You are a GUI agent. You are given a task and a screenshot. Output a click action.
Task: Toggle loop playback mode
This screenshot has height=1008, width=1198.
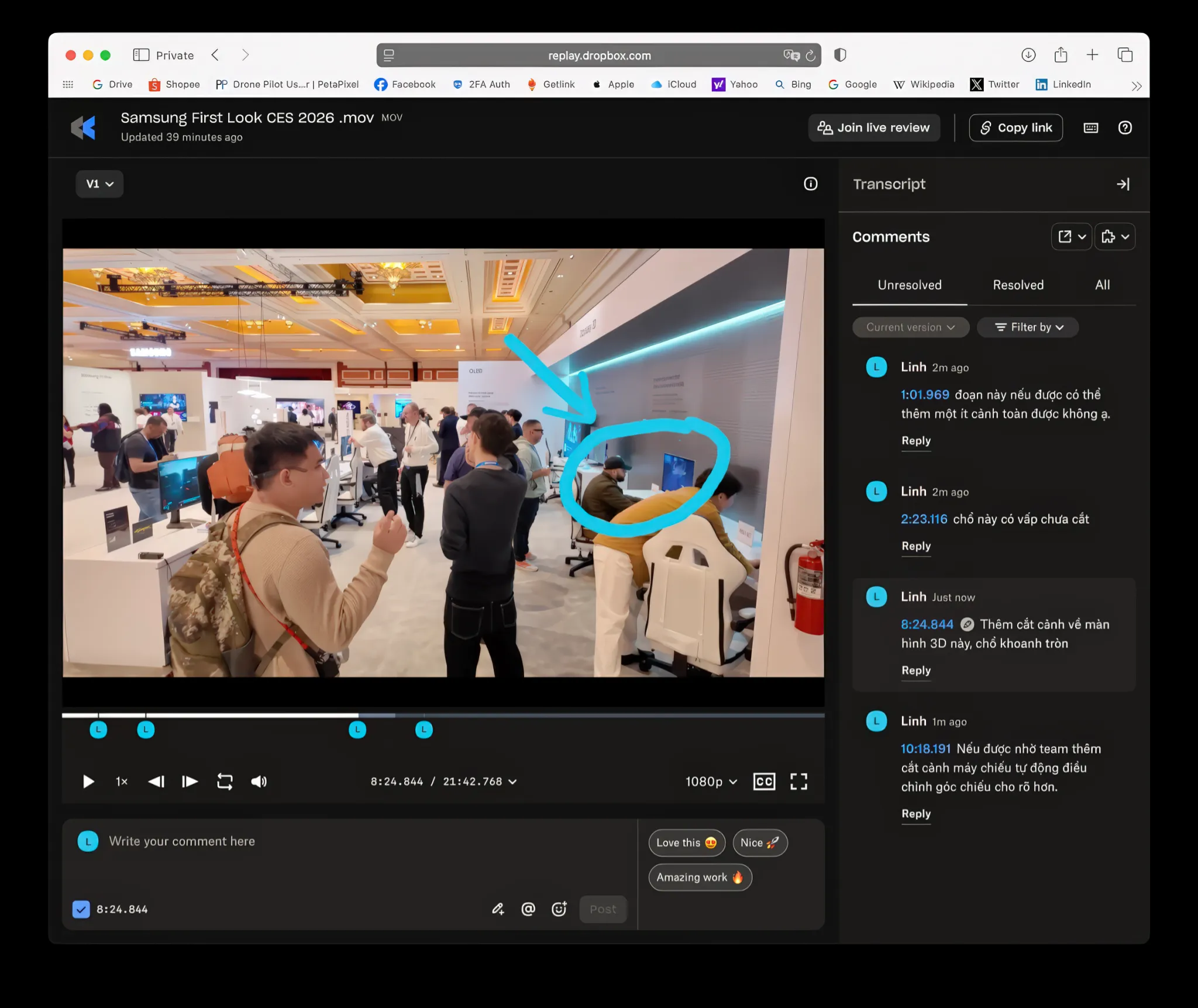tap(224, 781)
